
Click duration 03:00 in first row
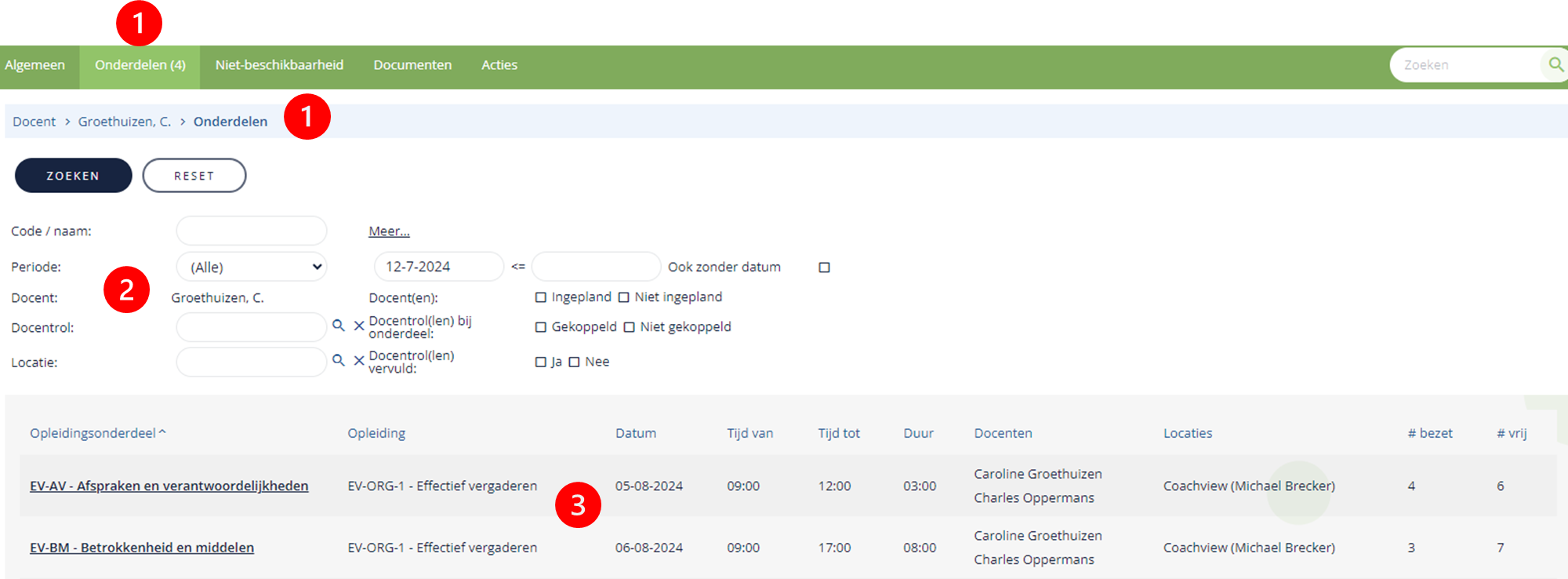point(920,486)
